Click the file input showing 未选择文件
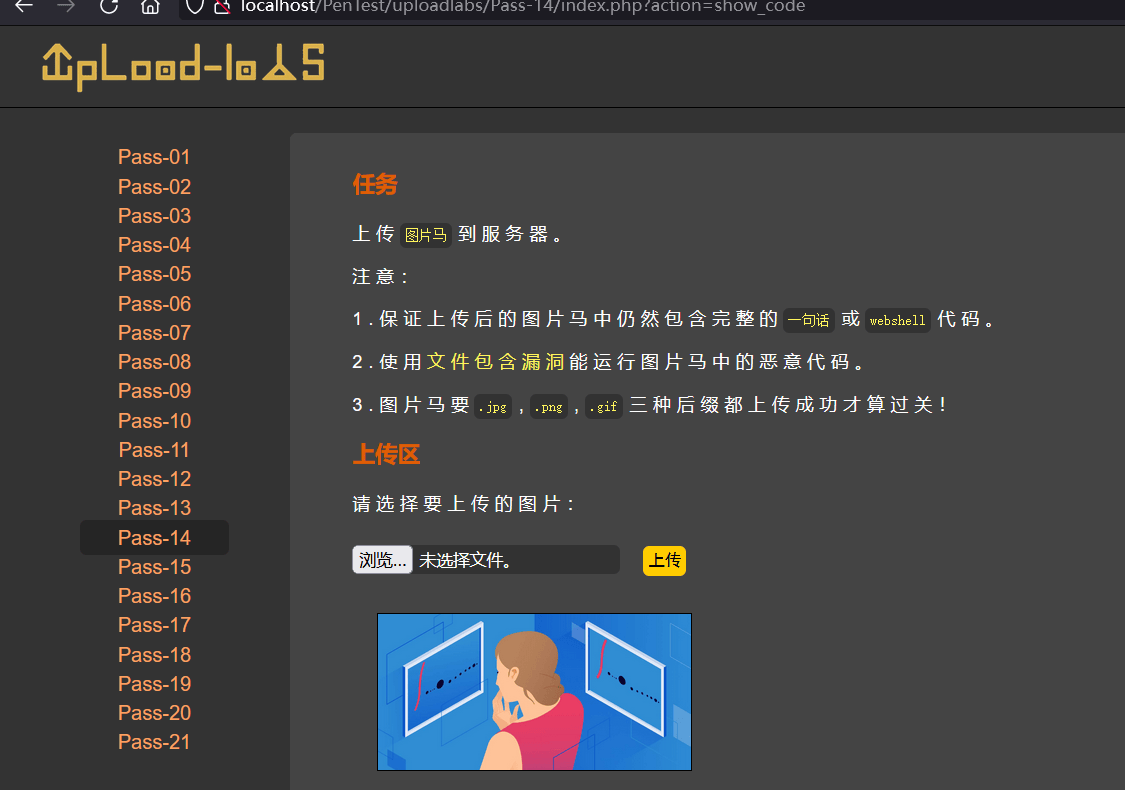Screen dimensions: 1125x790 [486, 560]
